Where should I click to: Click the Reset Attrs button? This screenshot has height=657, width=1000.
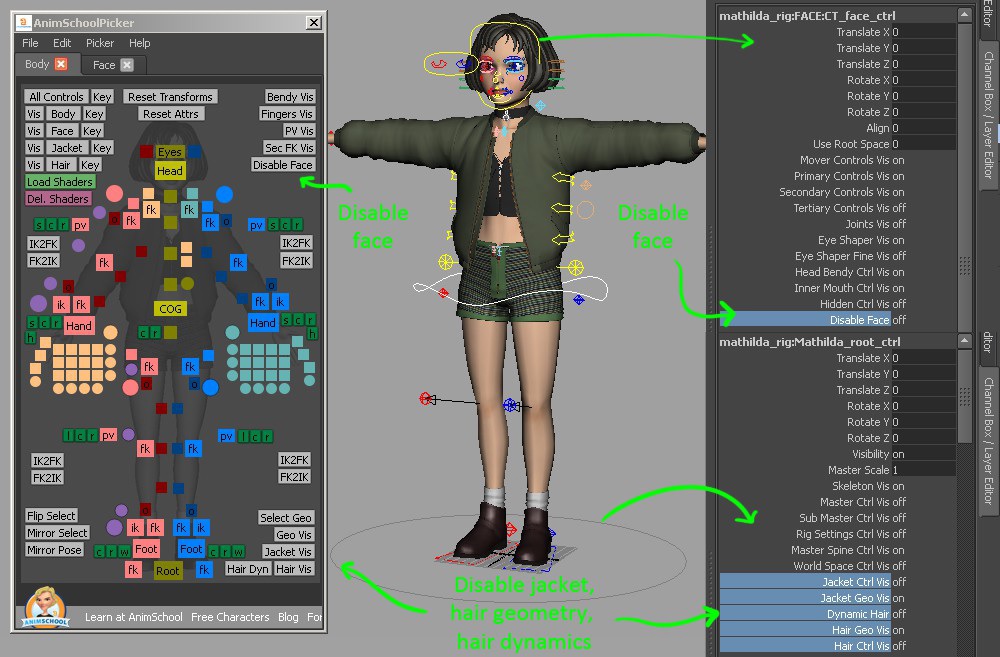(171, 114)
